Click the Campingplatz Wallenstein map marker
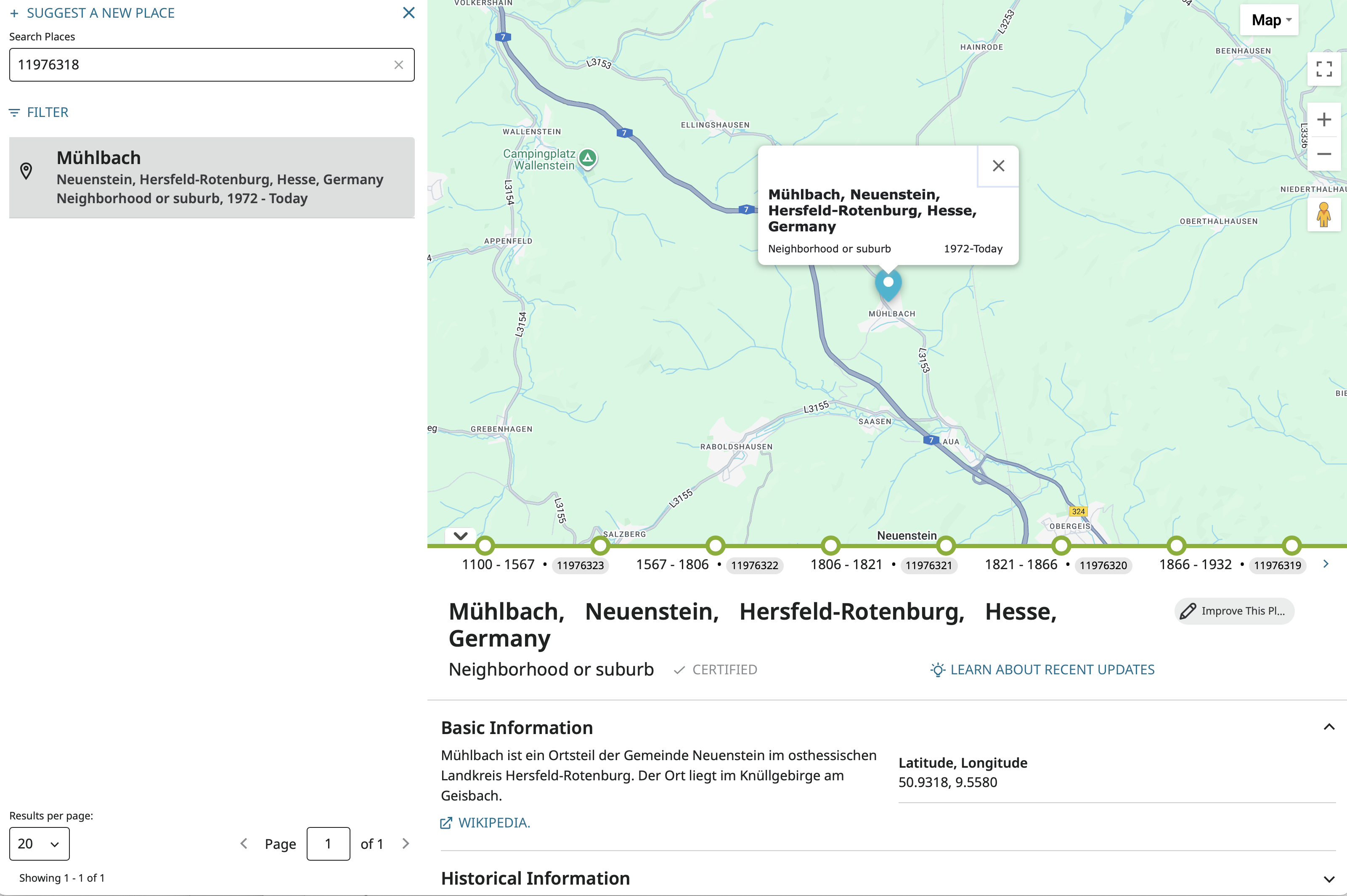The height and width of the screenshot is (896, 1347). 588,158
